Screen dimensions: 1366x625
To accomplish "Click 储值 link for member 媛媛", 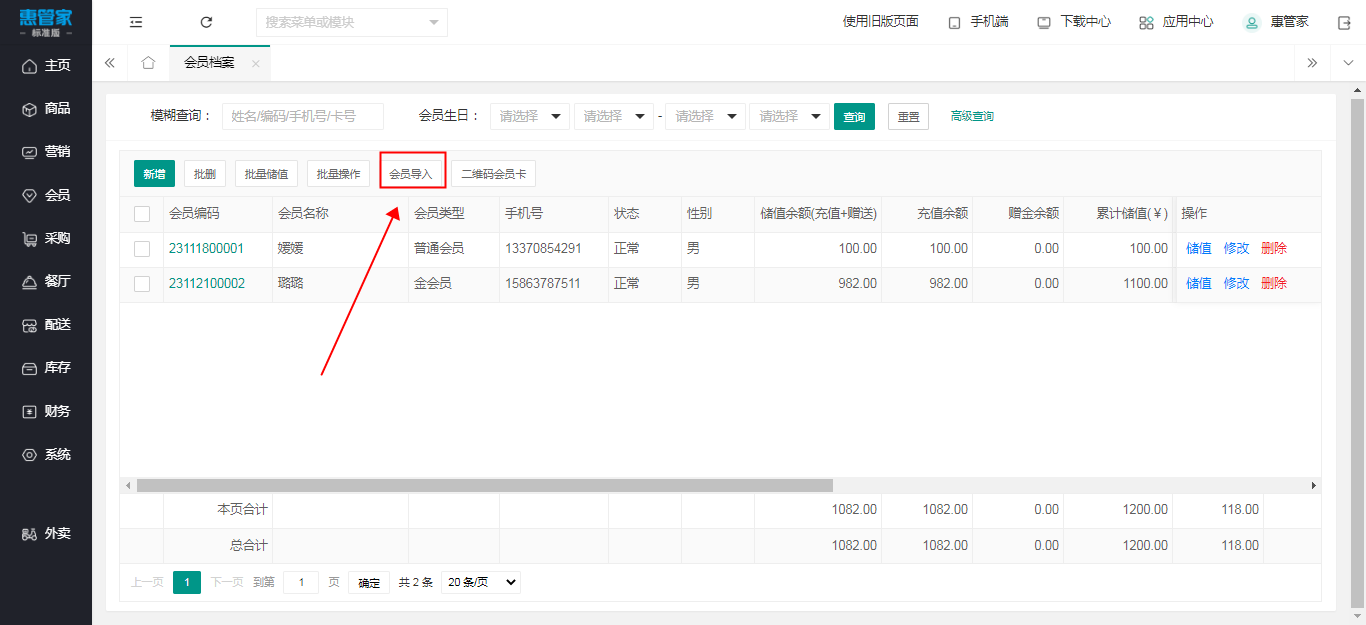I will tap(1198, 249).
